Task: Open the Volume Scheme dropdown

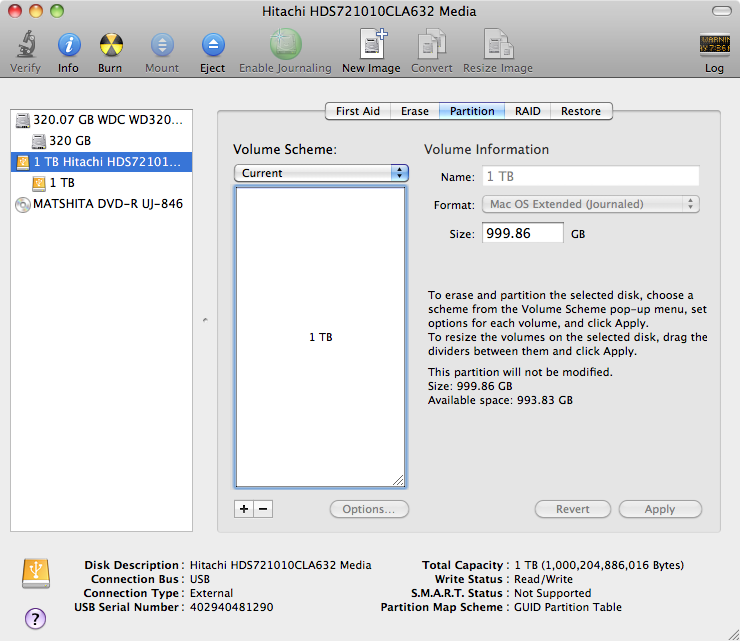Action: click(321, 173)
